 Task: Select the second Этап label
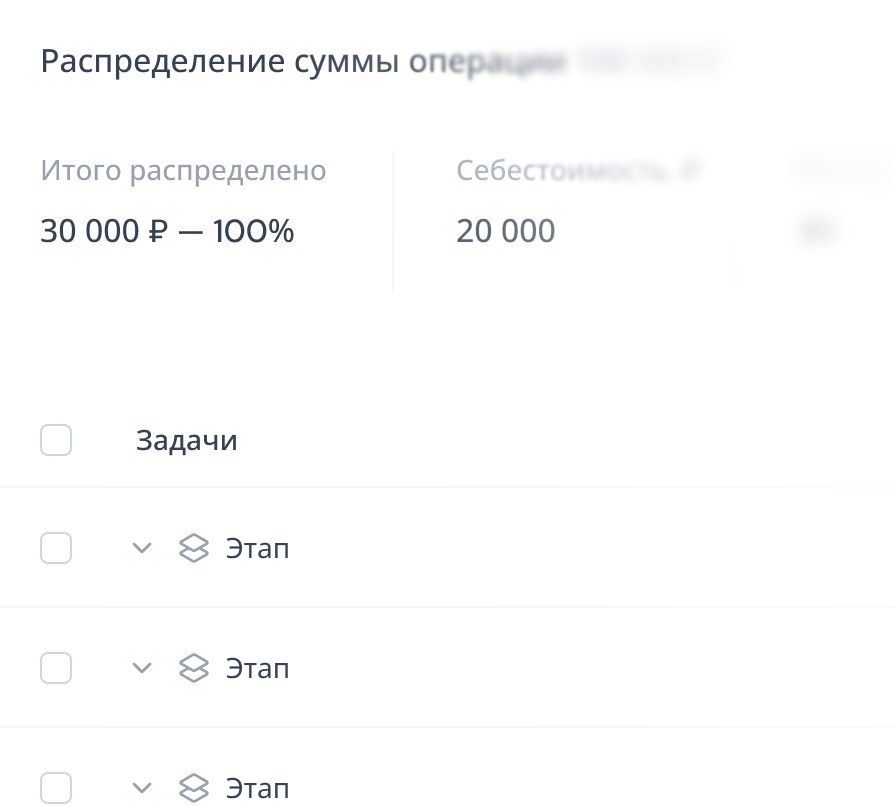click(257, 668)
